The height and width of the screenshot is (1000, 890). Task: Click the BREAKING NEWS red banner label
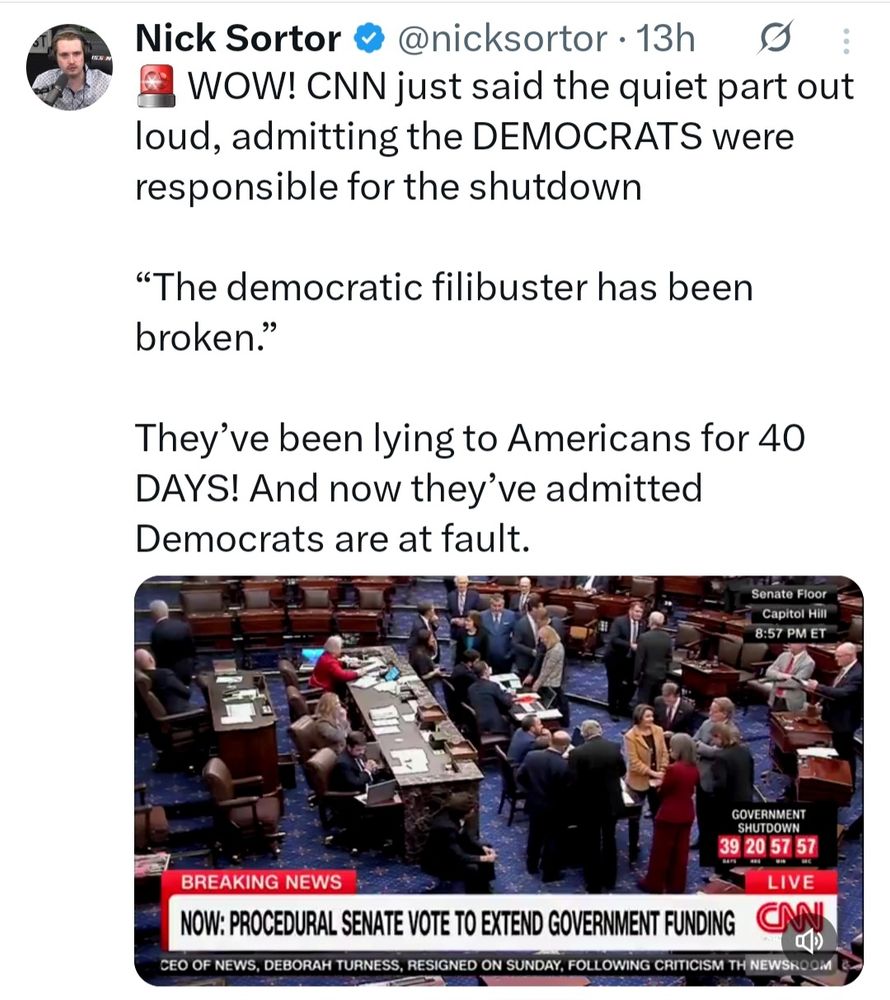tap(260, 882)
